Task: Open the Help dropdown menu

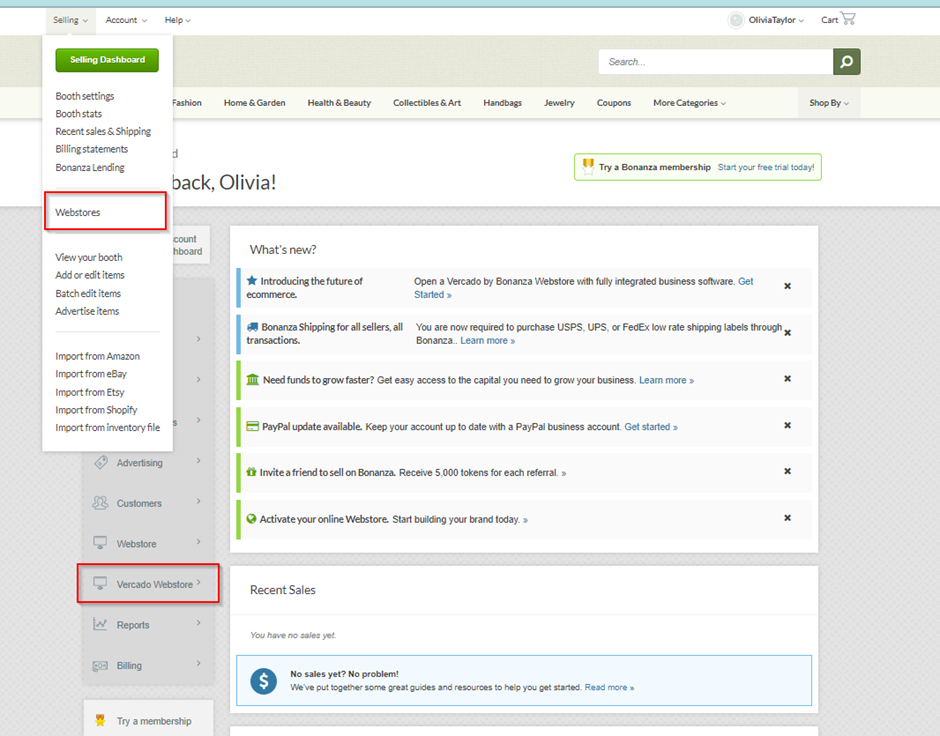Action: coord(177,20)
